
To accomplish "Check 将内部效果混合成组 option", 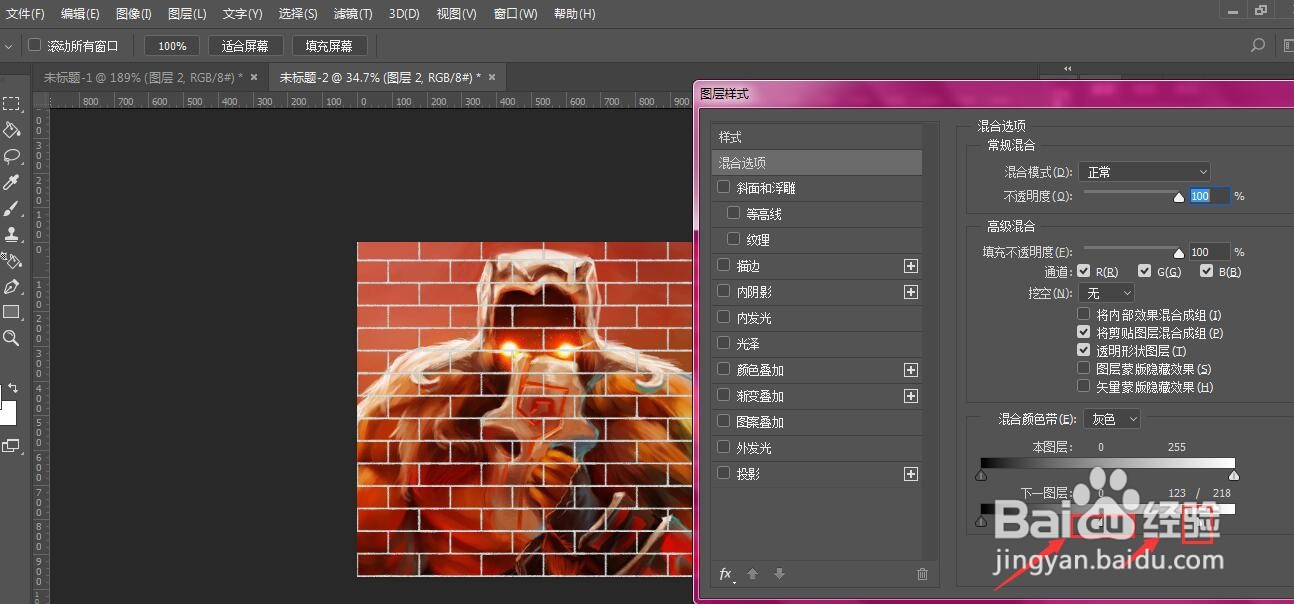I will point(1083,315).
